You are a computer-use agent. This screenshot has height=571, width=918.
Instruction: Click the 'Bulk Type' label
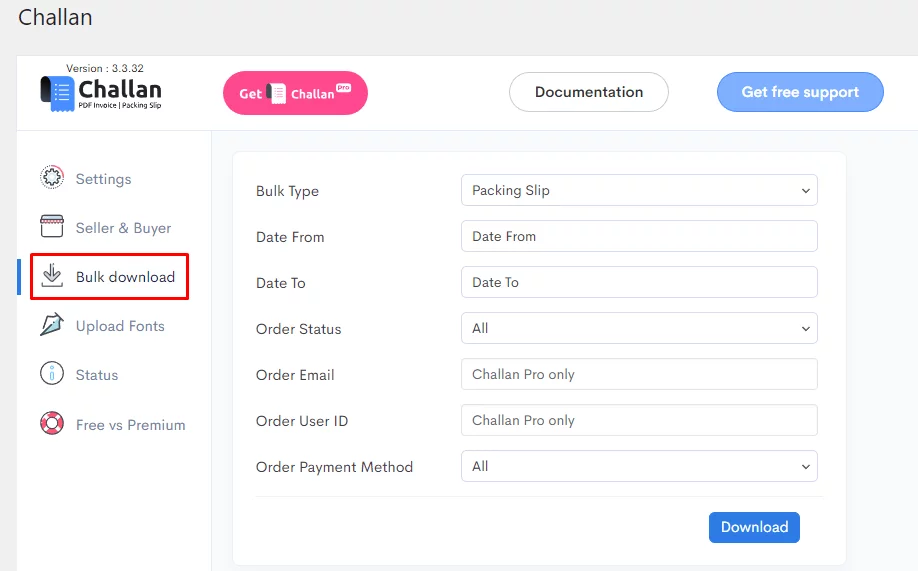287,191
